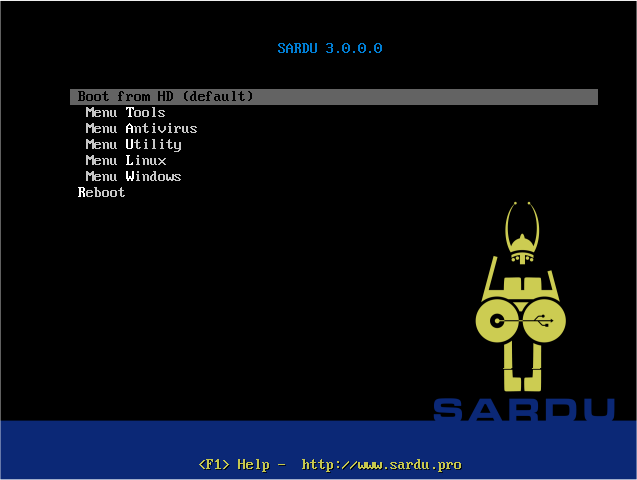Click the SARDU 3.0.0.0 title text

[x=330, y=48]
